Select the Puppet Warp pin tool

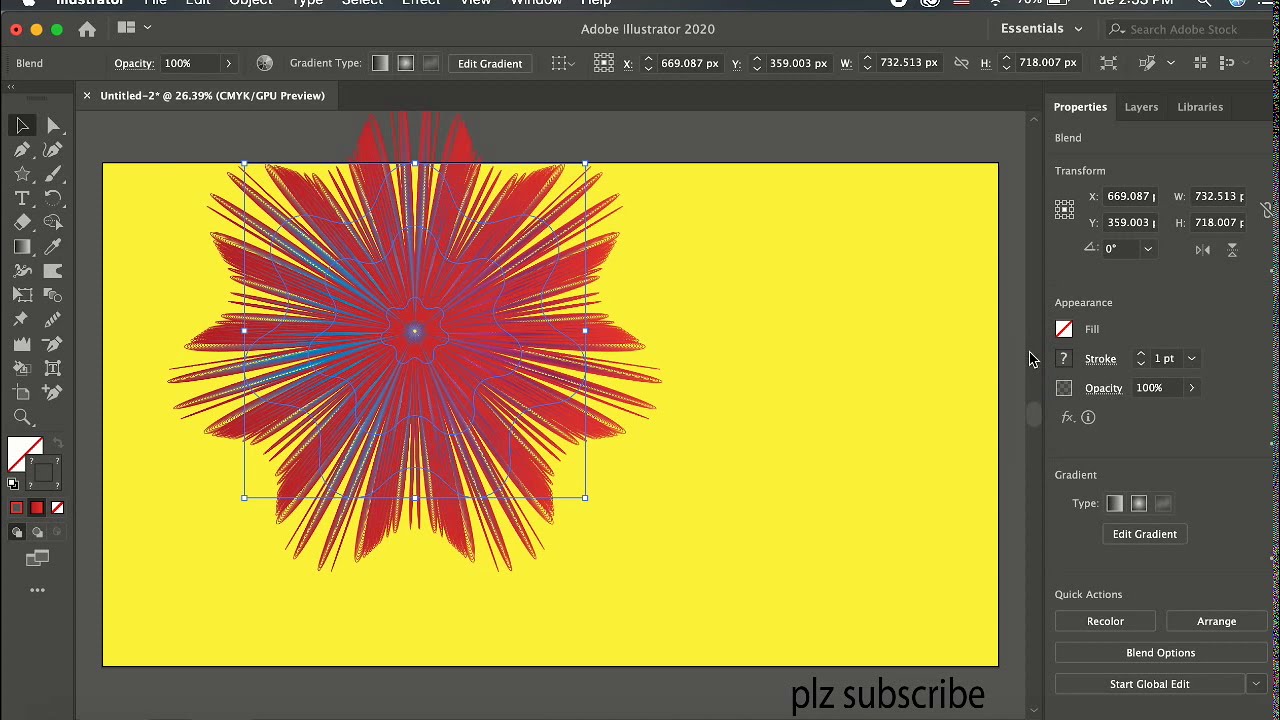[x=22, y=319]
